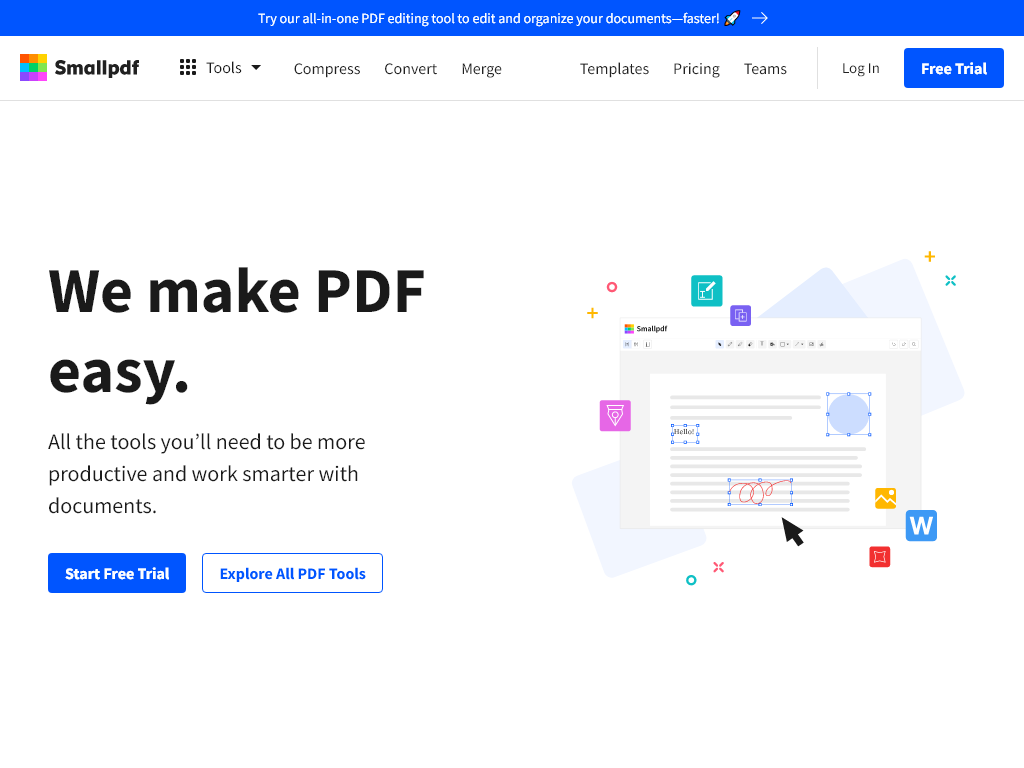Click the red compress icon
Image resolution: width=1024 pixels, height=768 pixels.
[x=880, y=557]
